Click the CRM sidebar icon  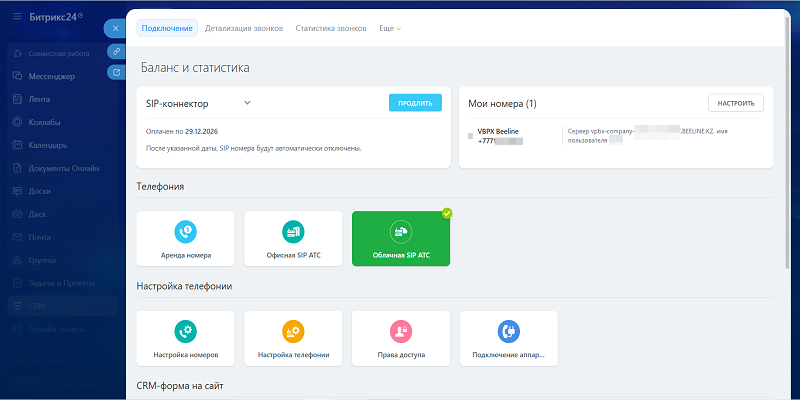point(17,306)
